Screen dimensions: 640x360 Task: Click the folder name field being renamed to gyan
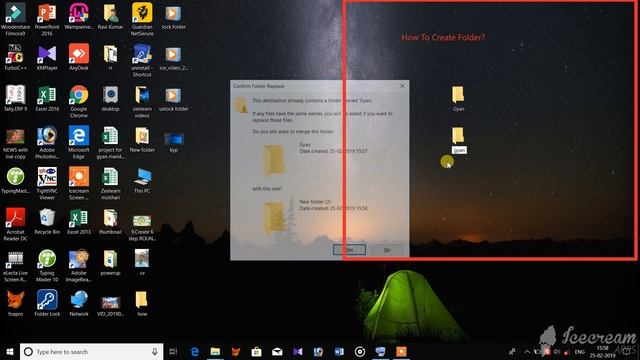459,150
